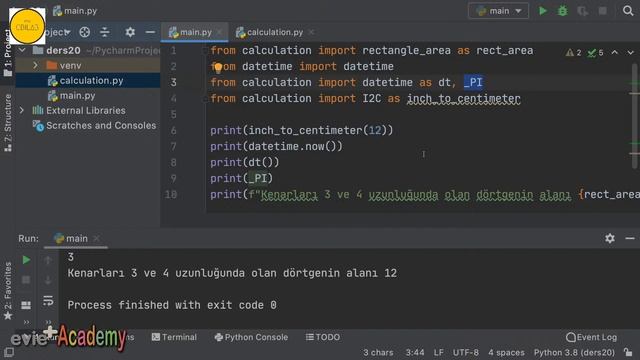This screenshot has height=360, width=640.
Task: Jump to previous highlighted error arrow
Action: pos(615,53)
